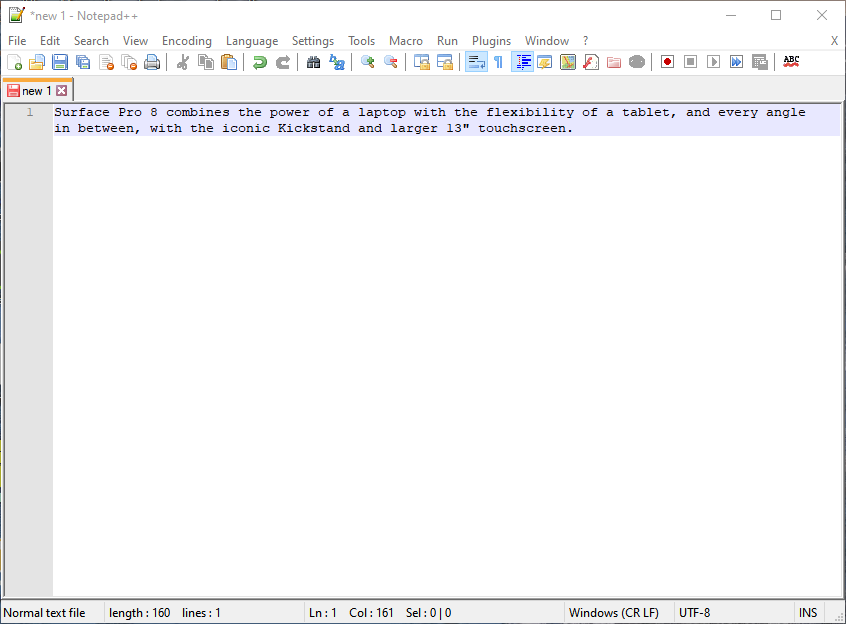Click Normal text file status entry
The width and height of the screenshot is (846, 624).
point(44,613)
